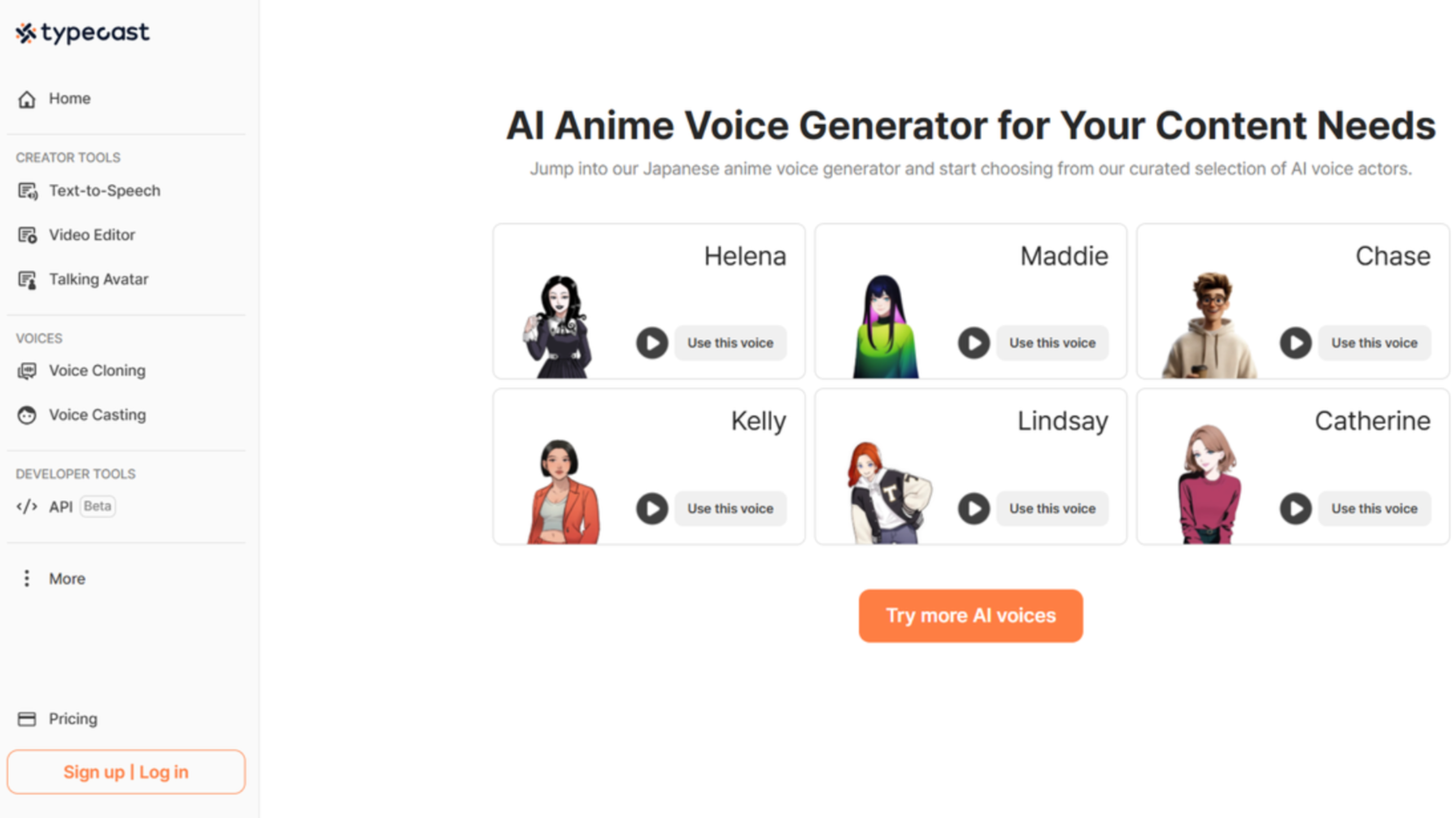Viewport: 1456px width, 818px height.
Task: Click Use this voice for Kelly
Action: pyautogui.click(x=730, y=508)
